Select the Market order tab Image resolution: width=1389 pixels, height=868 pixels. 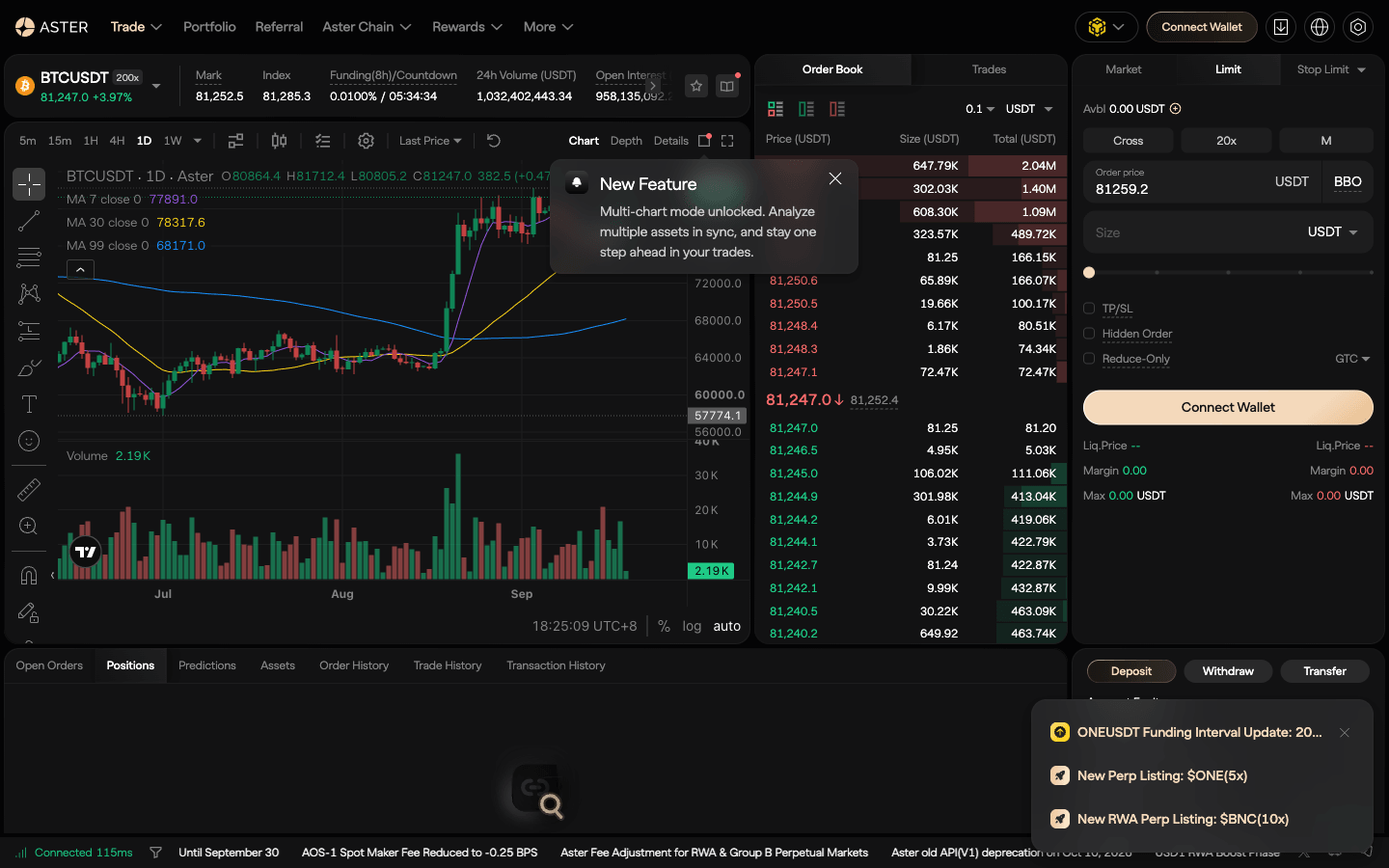(1124, 69)
